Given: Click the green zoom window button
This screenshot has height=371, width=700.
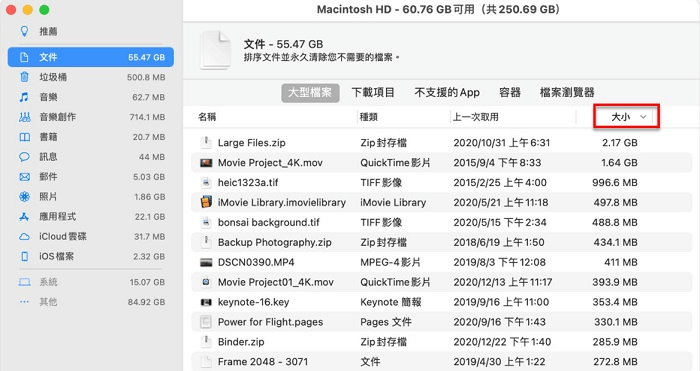Looking at the screenshot, I should tap(44, 10).
